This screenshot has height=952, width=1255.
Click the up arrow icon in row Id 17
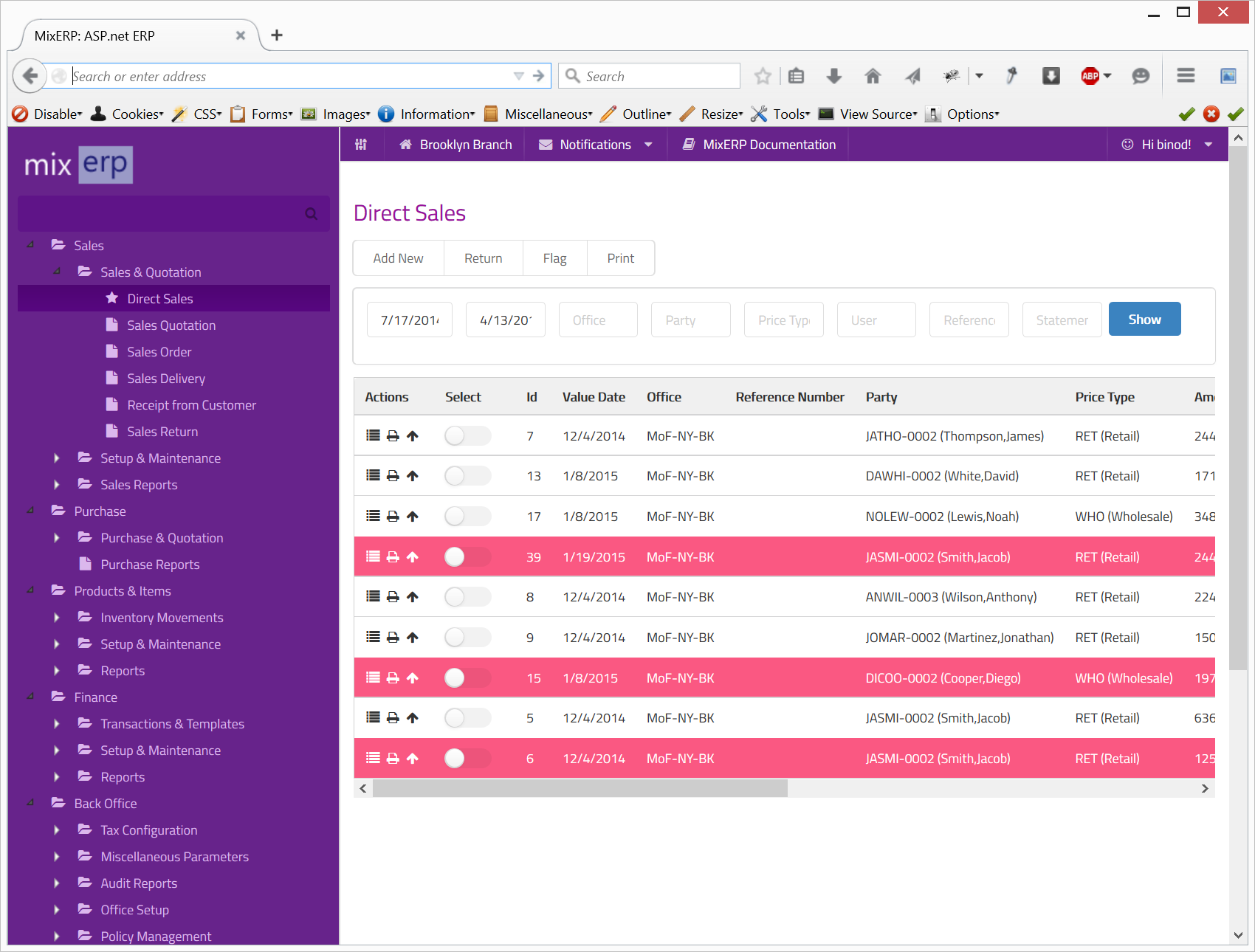click(413, 517)
